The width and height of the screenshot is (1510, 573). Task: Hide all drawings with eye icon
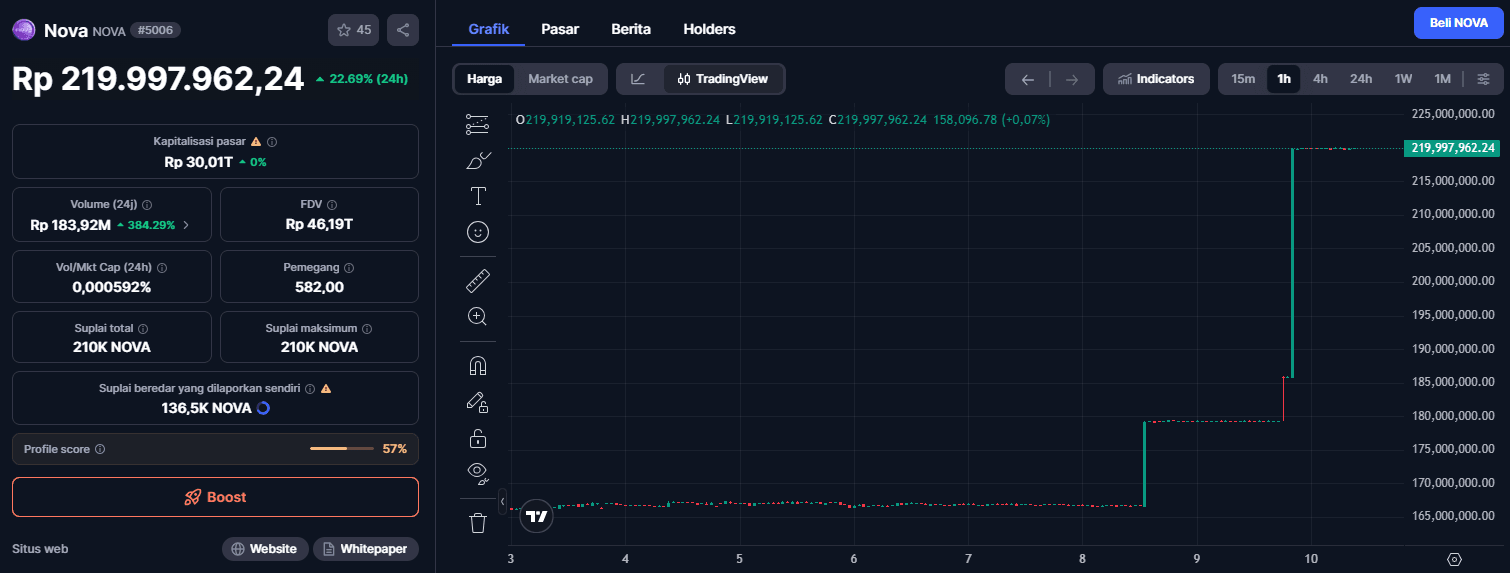click(478, 472)
